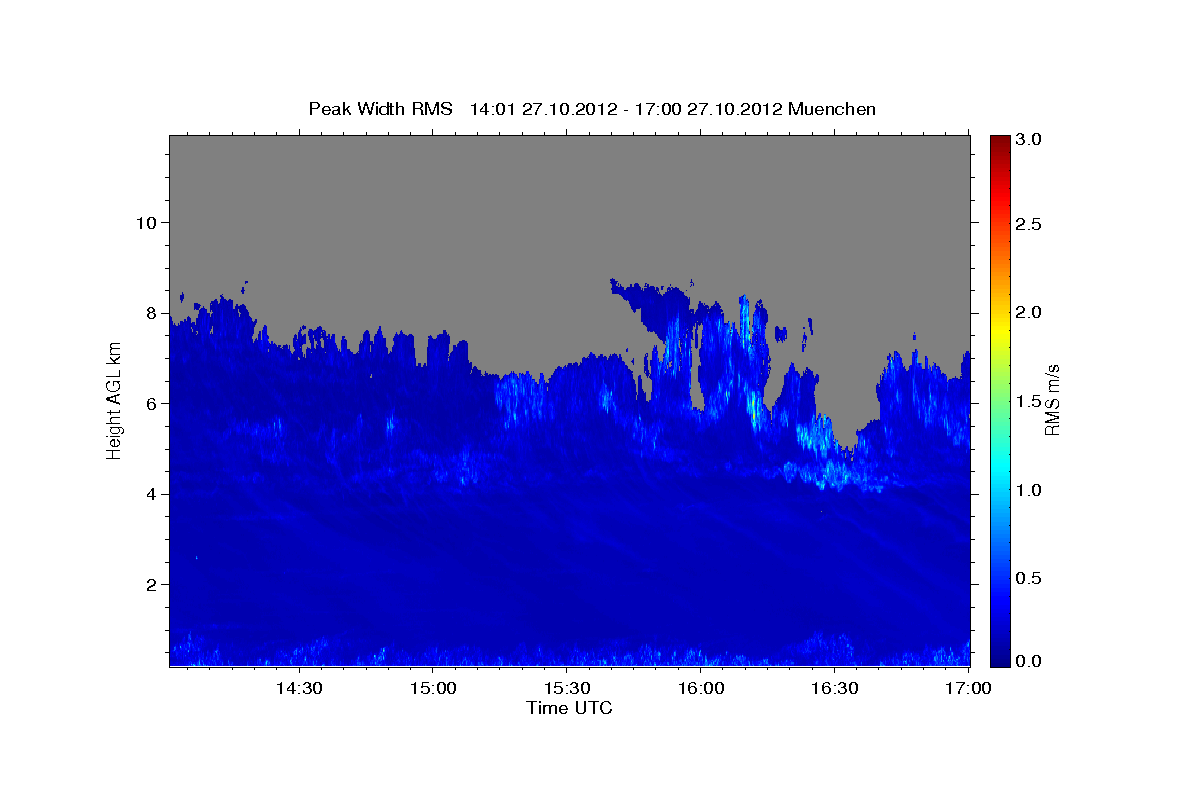1200x800 pixels.
Task: Click the 15:30 time tick label
Action: (x=567, y=688)
